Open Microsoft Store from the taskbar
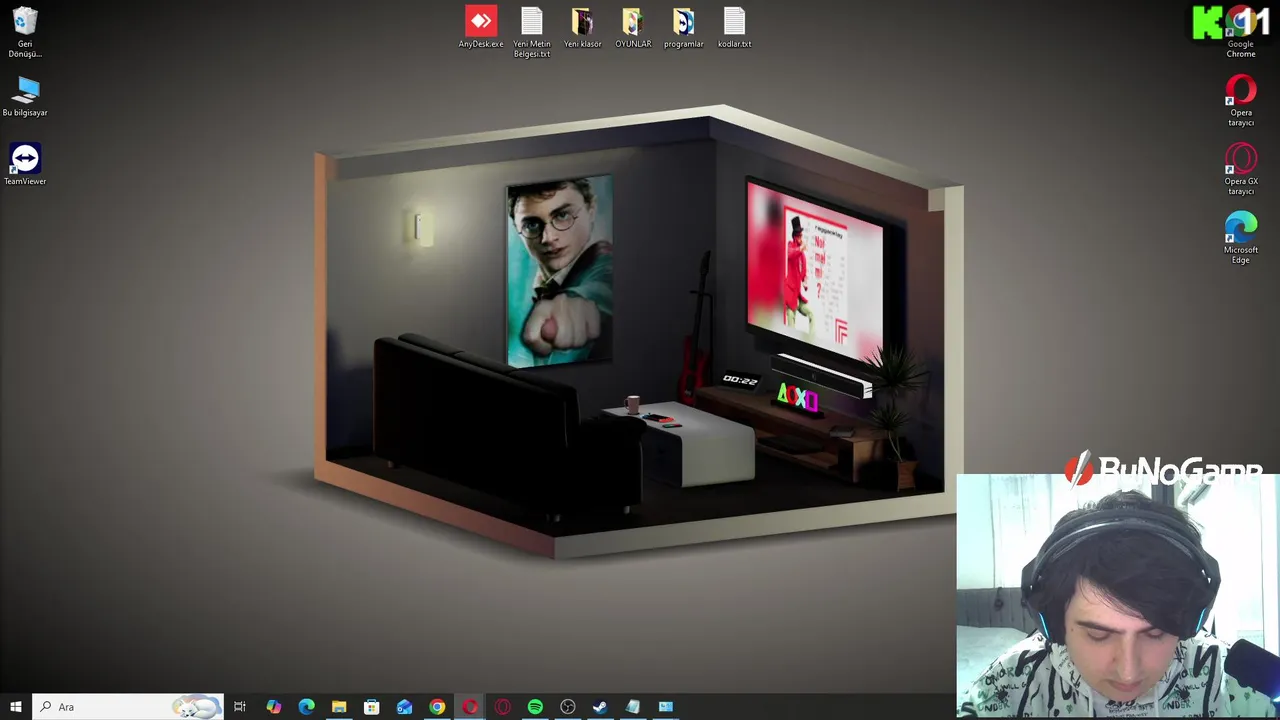This screenshot has width=1280, height=720. (371, 707)
